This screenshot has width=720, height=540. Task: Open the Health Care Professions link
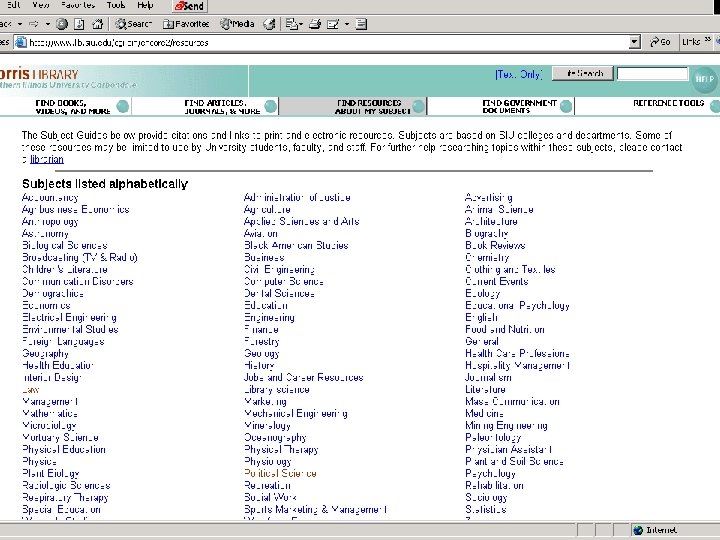[517, 353]
